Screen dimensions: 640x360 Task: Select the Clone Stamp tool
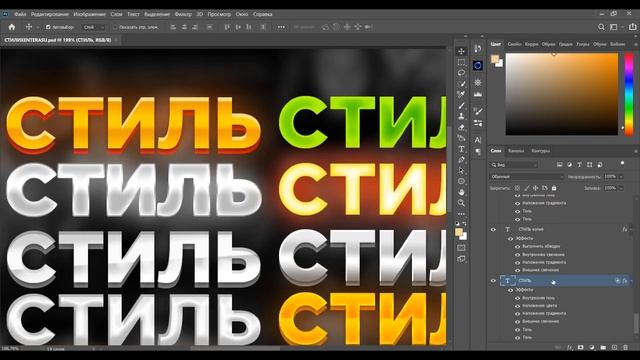(461, 116)
